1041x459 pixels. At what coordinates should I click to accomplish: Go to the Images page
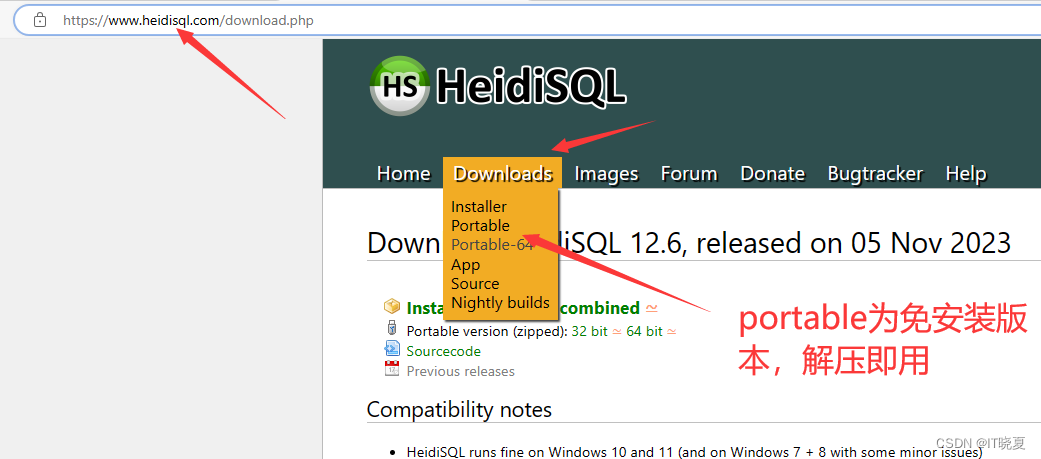(606, 174)
